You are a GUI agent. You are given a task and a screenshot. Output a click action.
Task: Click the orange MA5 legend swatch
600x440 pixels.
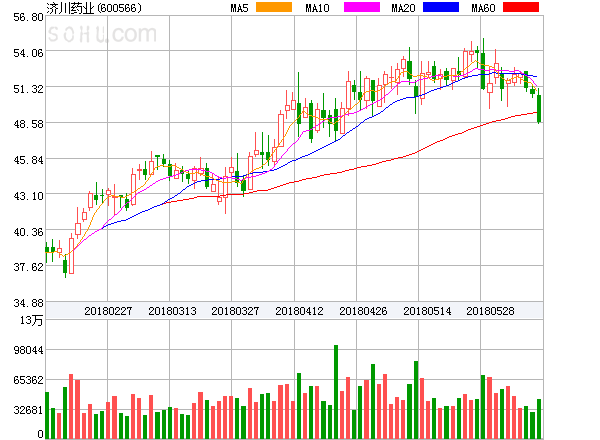point(274,7)
